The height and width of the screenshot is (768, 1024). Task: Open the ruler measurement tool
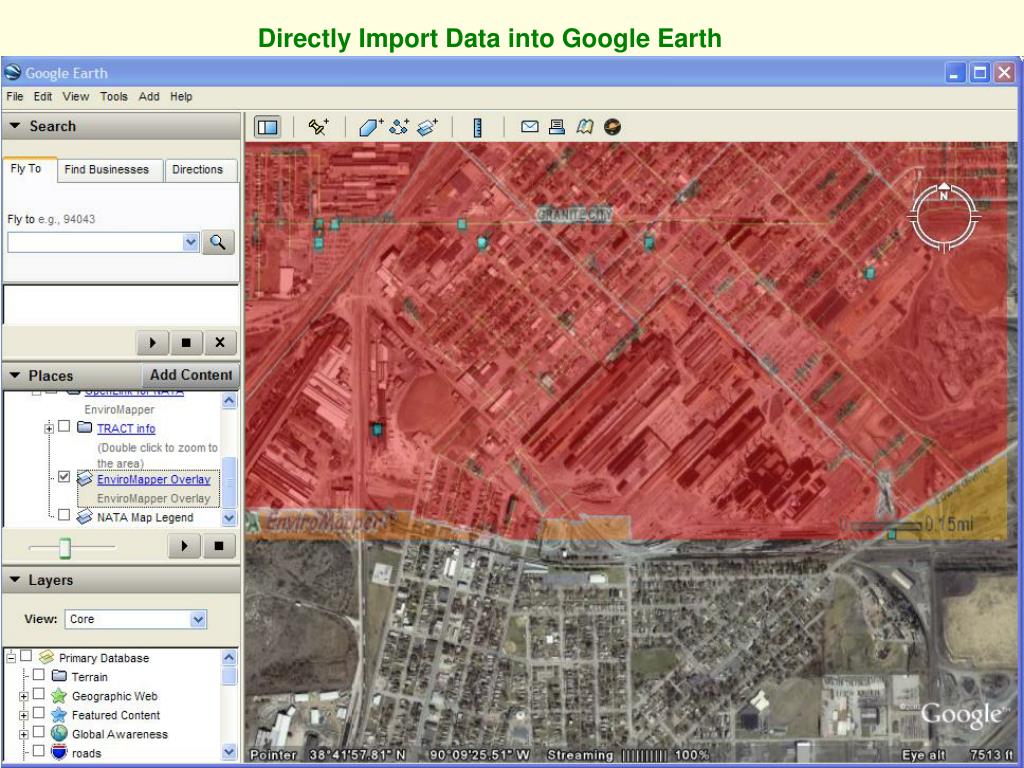(477, 127)
